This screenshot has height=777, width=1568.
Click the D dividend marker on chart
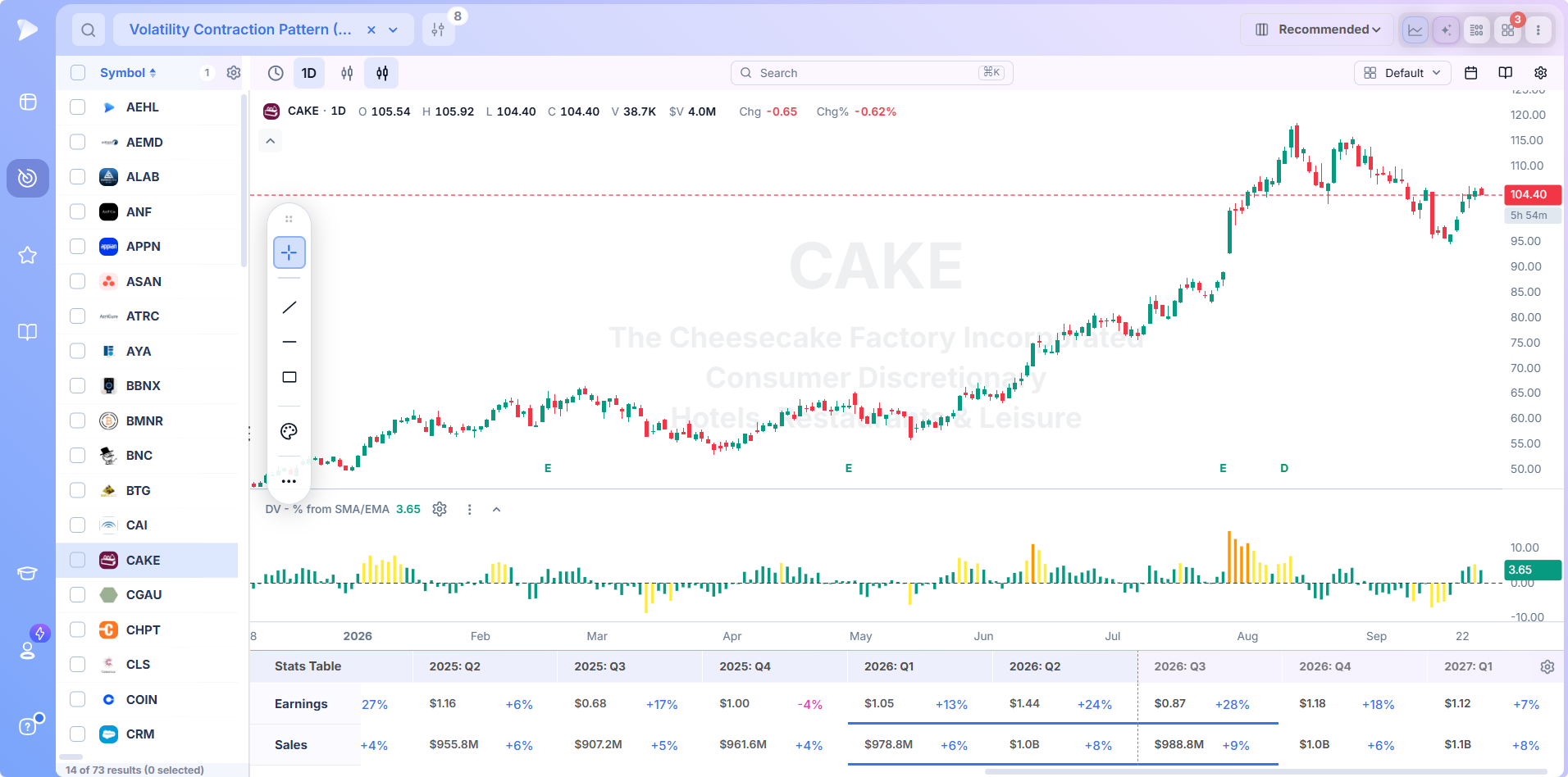1284,468
